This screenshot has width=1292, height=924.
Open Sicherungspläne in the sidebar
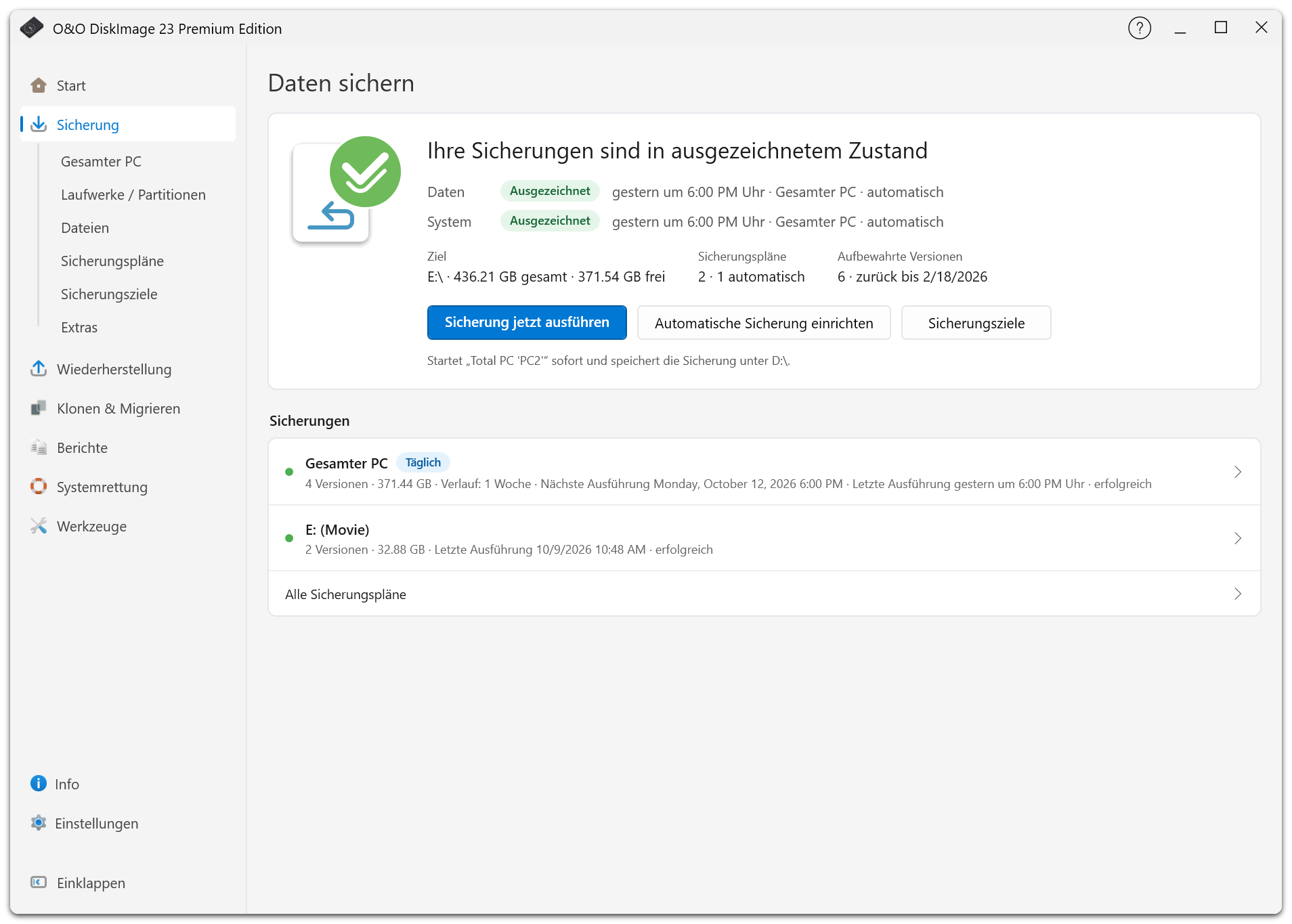pyautogui.click(x=112, y=261)
